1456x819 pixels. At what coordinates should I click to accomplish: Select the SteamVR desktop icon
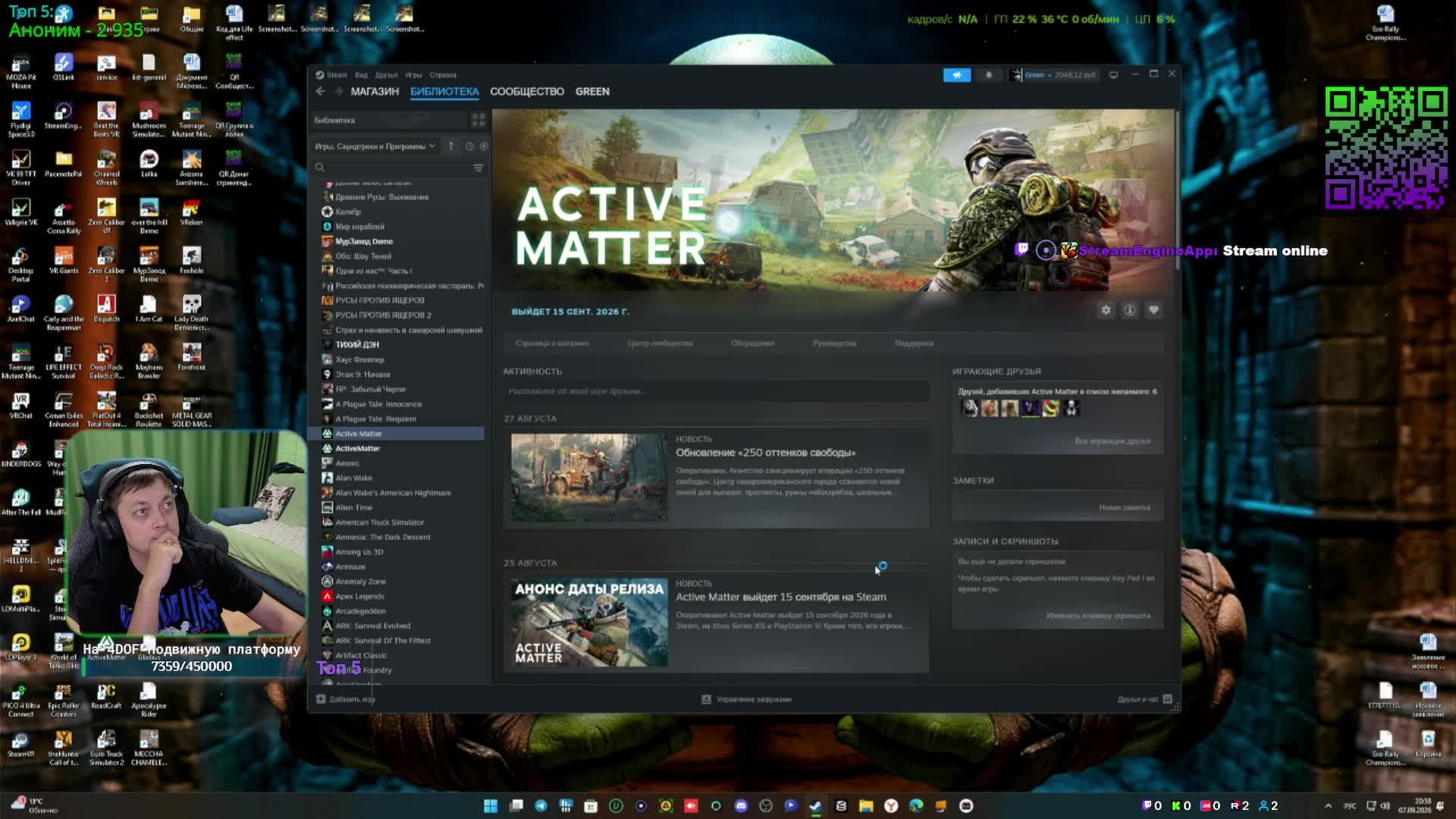20,744
